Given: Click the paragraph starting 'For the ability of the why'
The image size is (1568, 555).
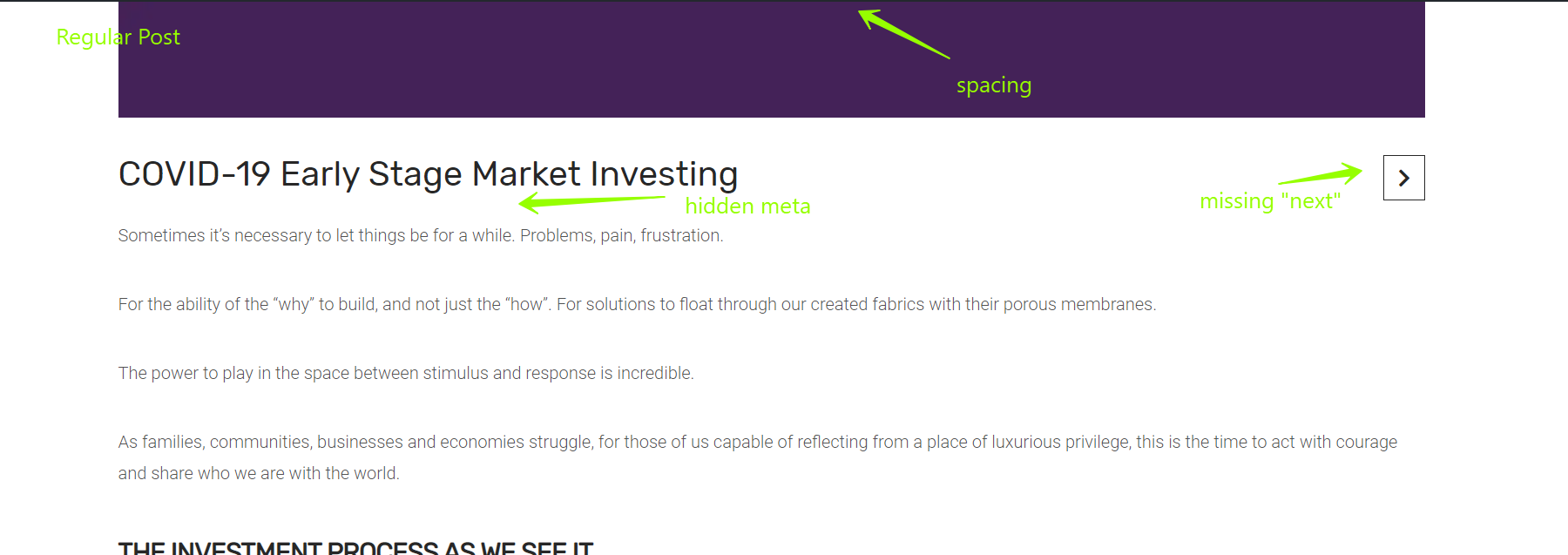Looking at the screenshot, I should [637, 304].
